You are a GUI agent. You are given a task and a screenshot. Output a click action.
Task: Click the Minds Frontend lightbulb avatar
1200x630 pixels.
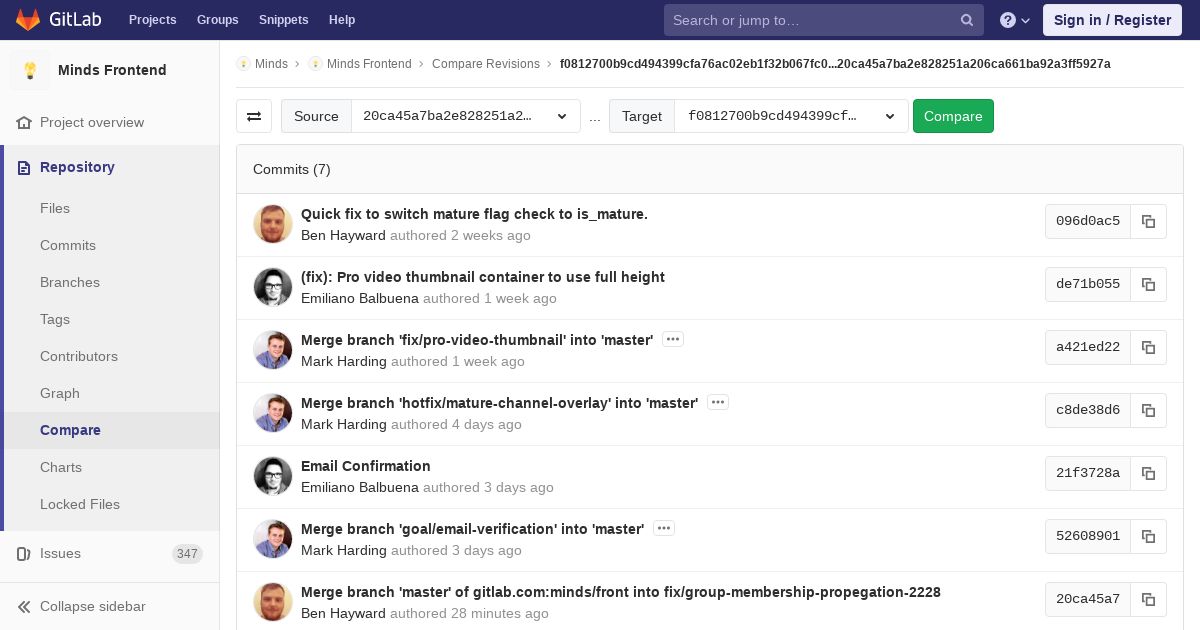tap(30, 70)
